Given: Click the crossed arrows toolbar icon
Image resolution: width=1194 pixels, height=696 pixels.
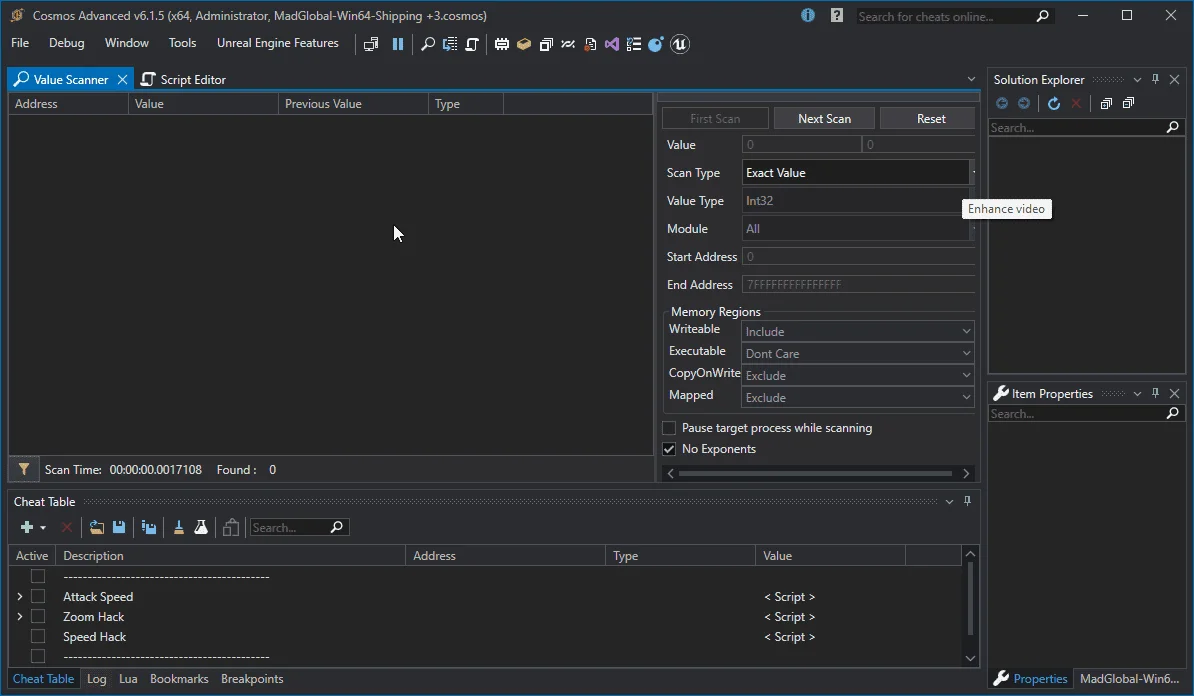Looking at the screenshot, I should click(568, 44).
